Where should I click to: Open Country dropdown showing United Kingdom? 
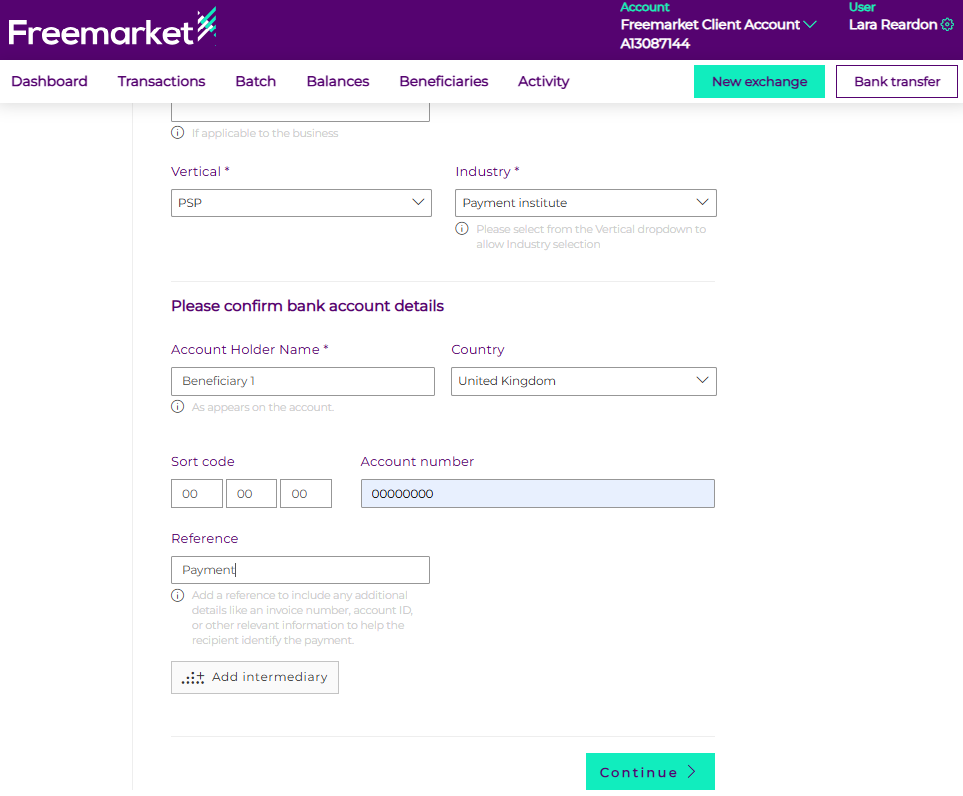click(x=583, y=381)
